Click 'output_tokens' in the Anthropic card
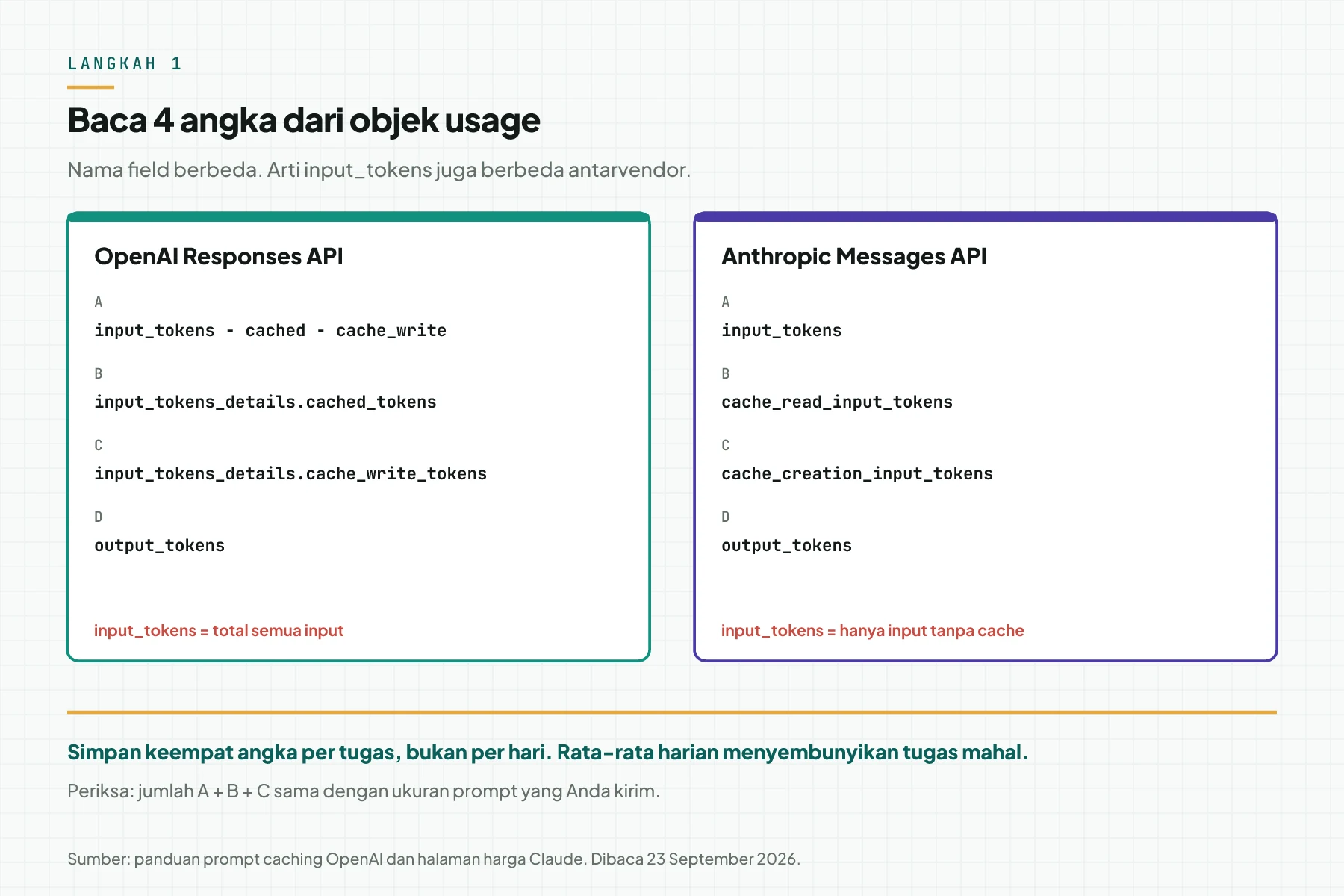The height and width of the screenshot is (896, 1344). click(x=786, y=545)
